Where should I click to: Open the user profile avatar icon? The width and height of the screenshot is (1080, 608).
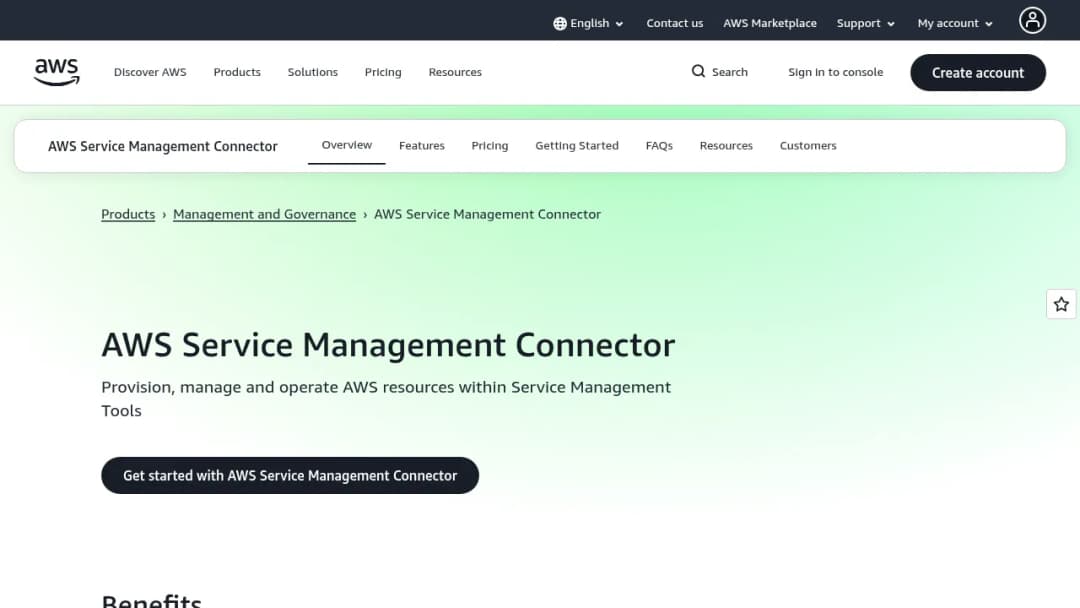pos(1032,21)
